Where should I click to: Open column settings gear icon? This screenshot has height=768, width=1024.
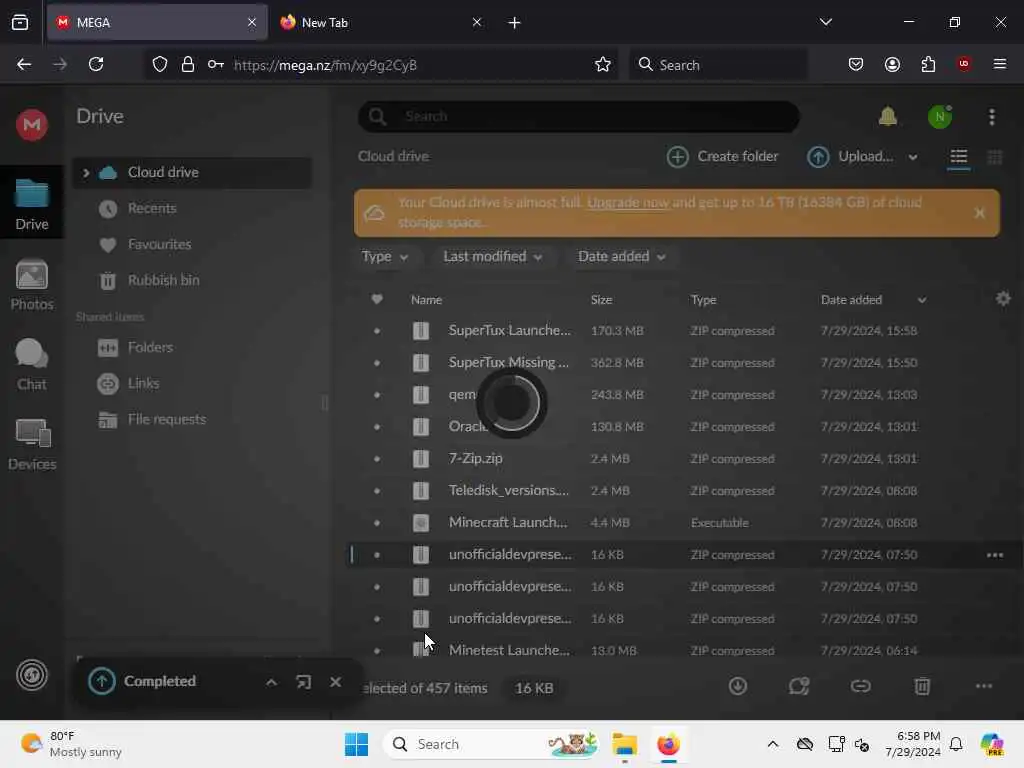(x=1003, y=298)
